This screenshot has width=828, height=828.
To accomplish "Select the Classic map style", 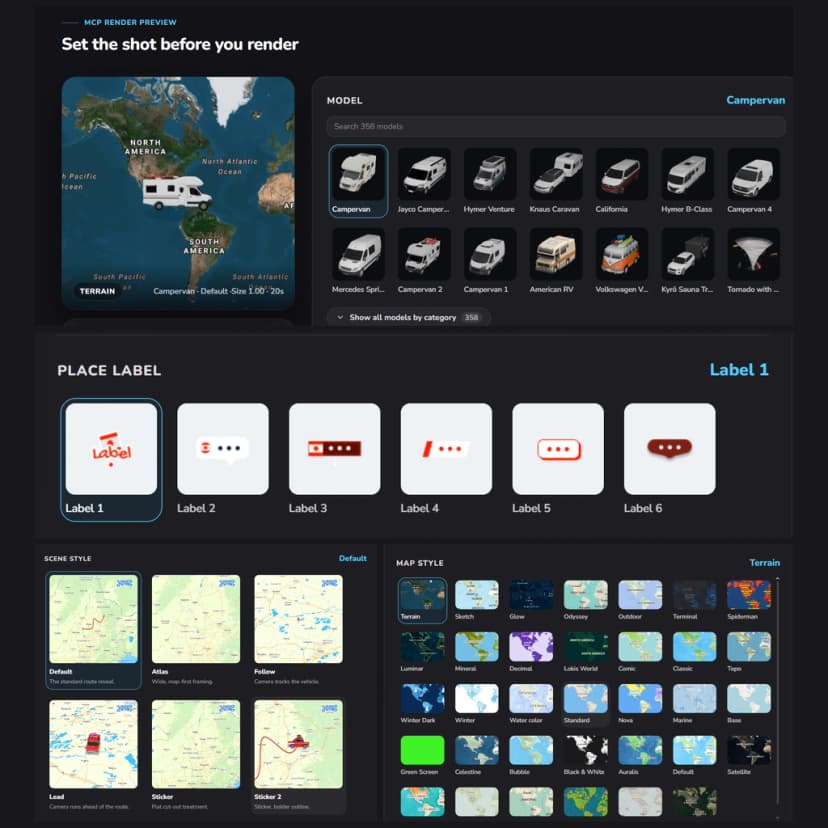I will (x=694, y=646).
